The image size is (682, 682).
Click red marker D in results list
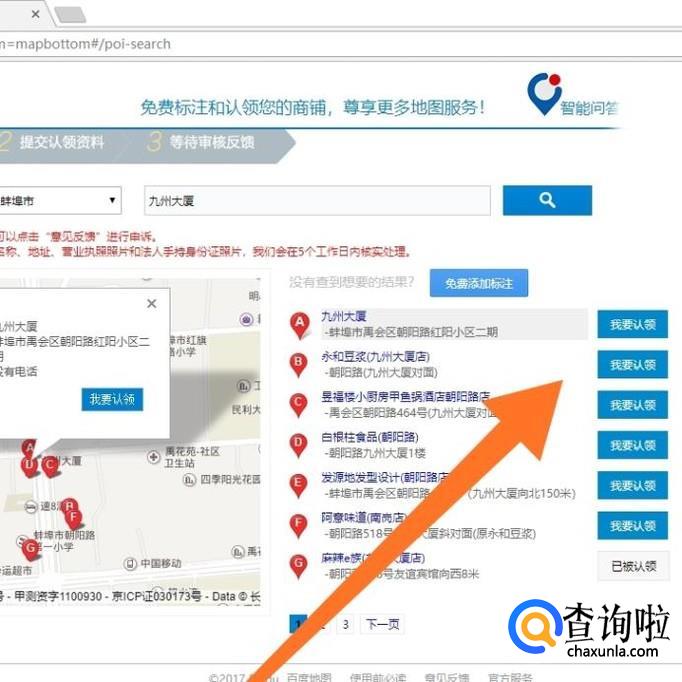tap(298, 444)
